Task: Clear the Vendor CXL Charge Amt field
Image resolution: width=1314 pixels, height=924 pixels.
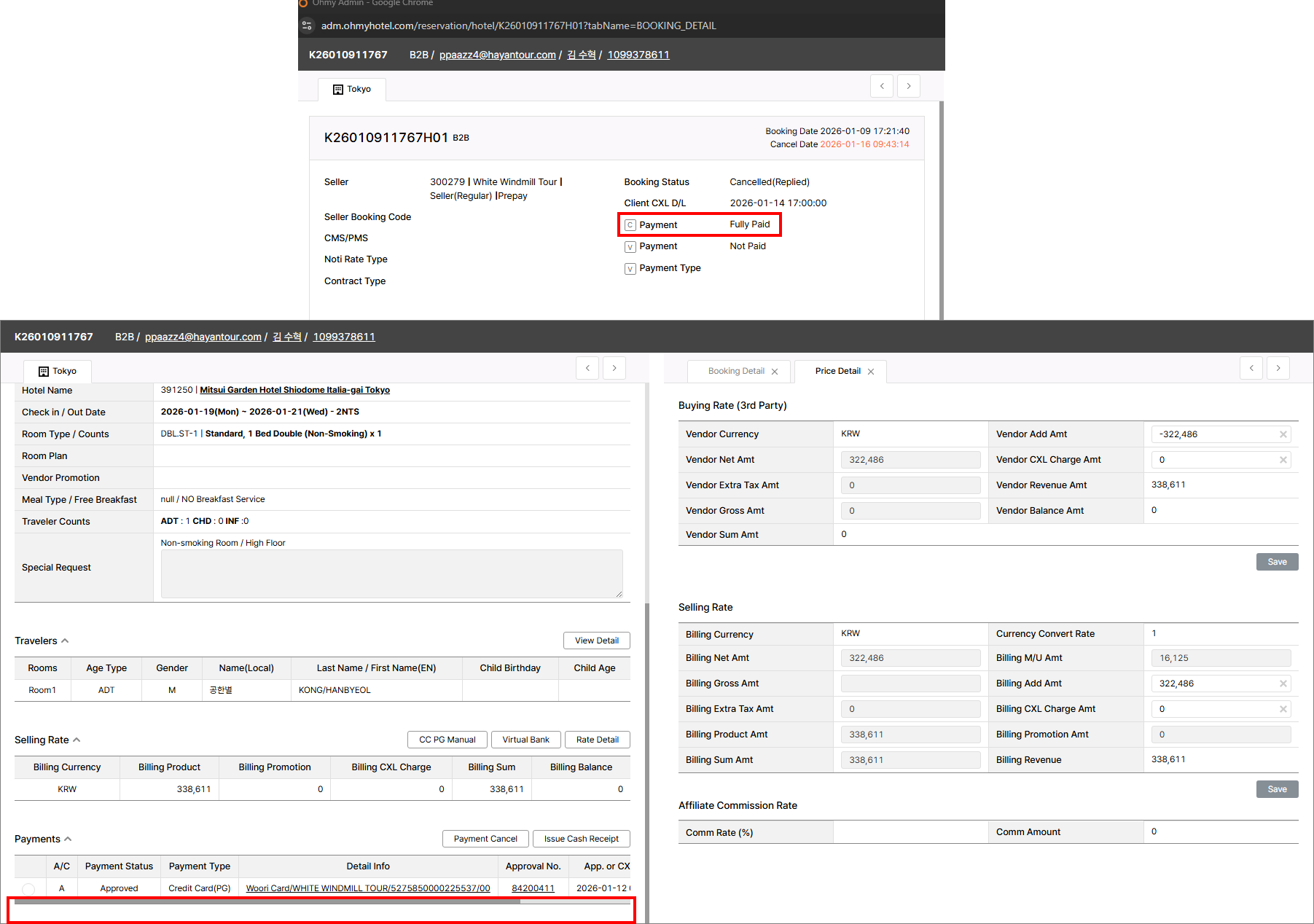Action: [x=1283, y=460]
